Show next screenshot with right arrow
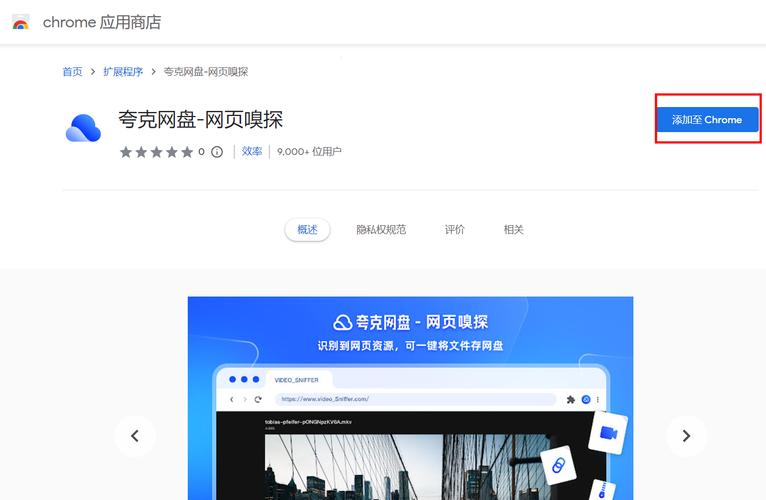This screenshot has height=500, width=766. click(686, 435)
